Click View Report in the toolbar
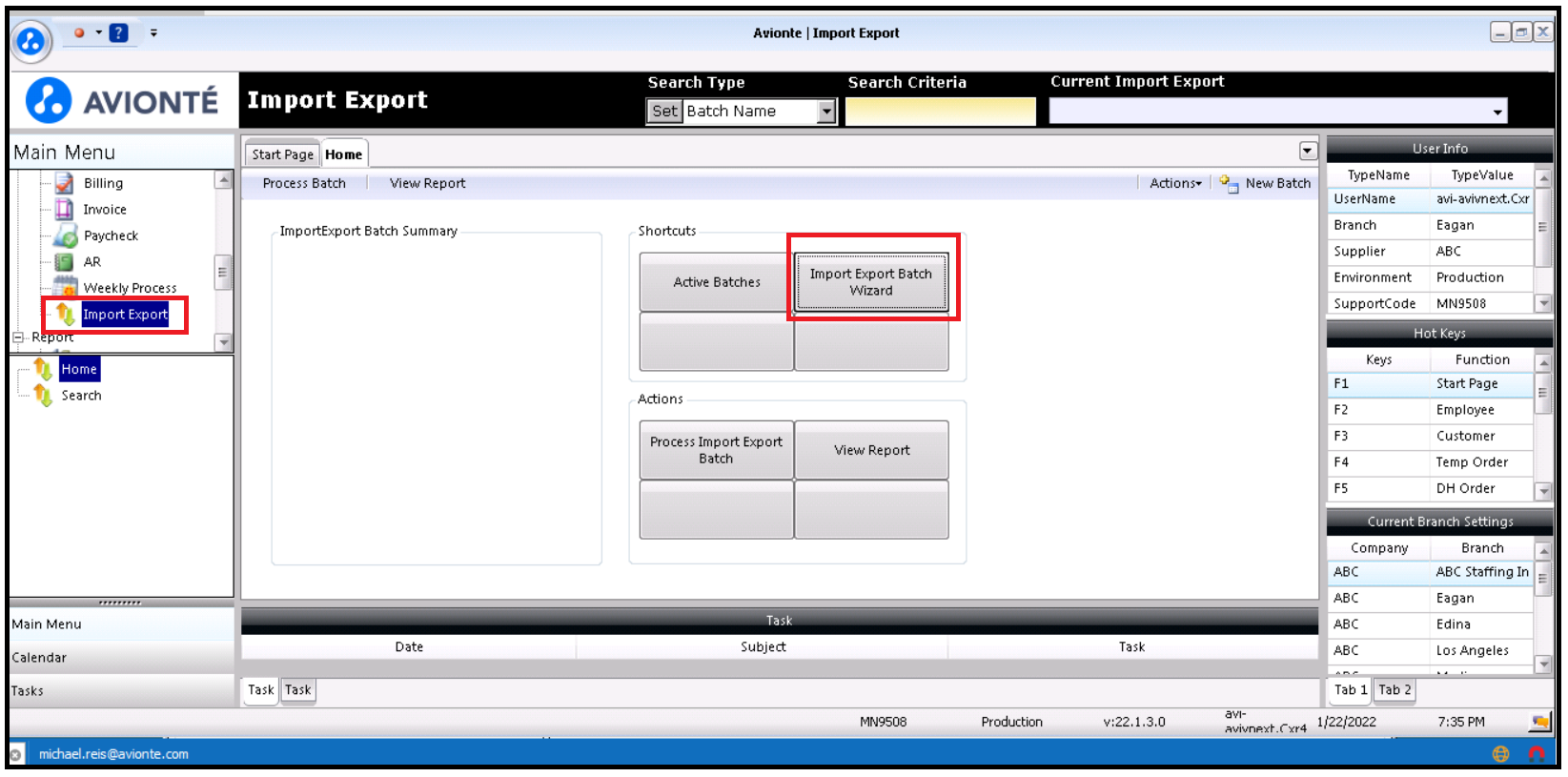Viewport: 1568px width, 777px height. (x=427, y=183)
